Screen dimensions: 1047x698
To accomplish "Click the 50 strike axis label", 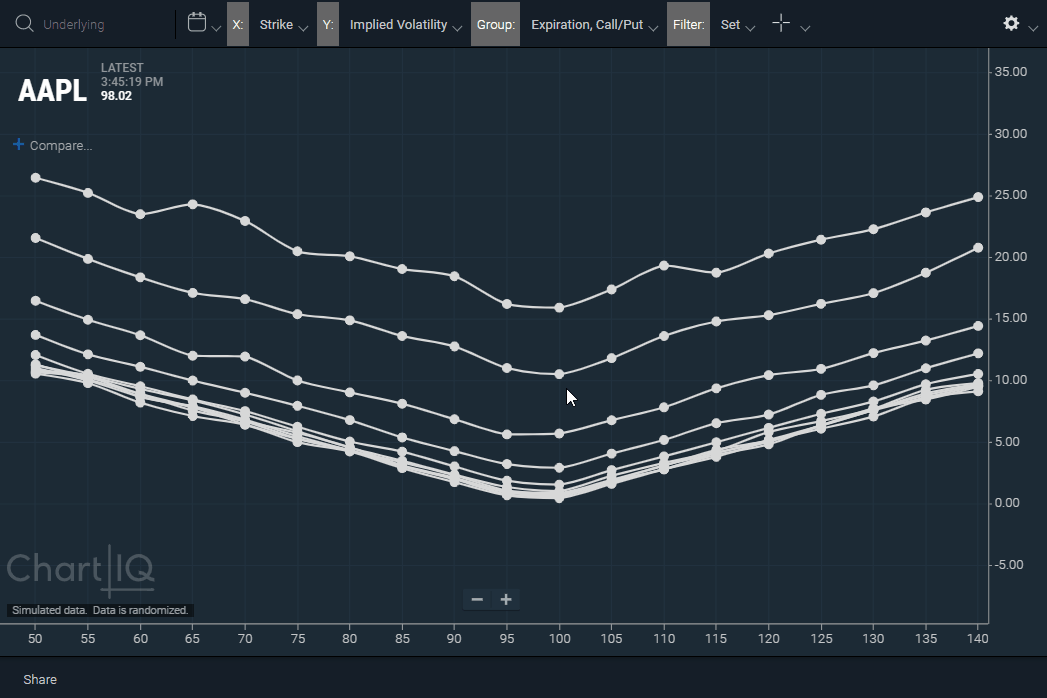I will pos(35,639).
